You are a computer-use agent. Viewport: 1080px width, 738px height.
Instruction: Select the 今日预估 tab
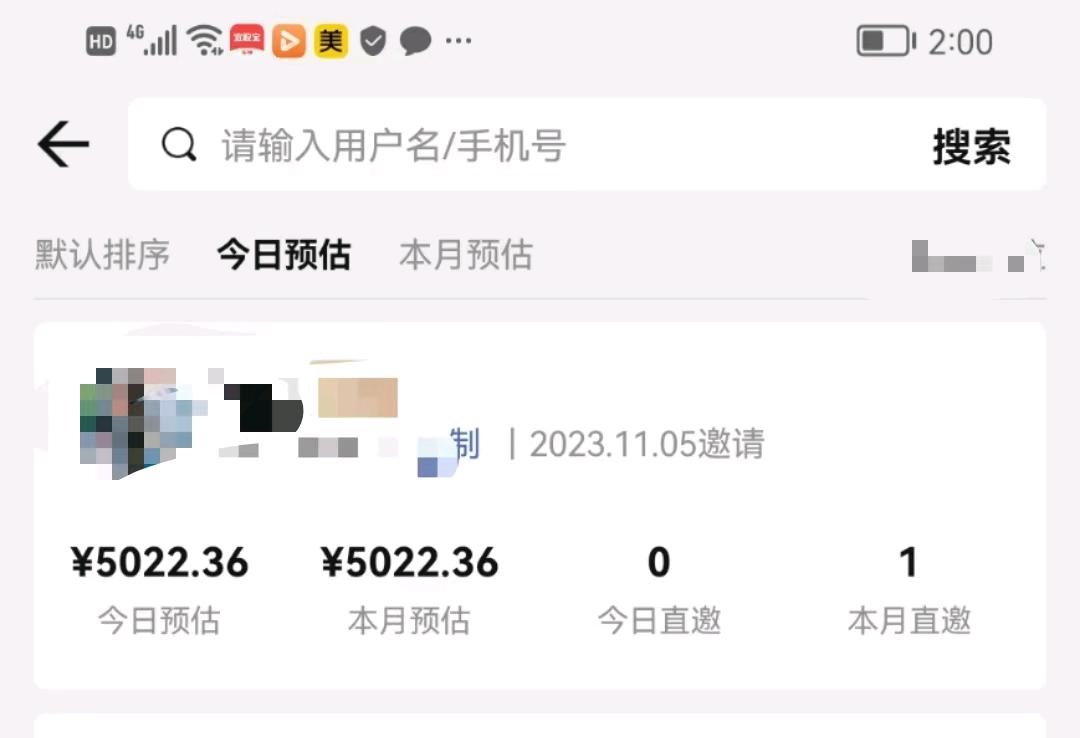click(x=284, y=255)
